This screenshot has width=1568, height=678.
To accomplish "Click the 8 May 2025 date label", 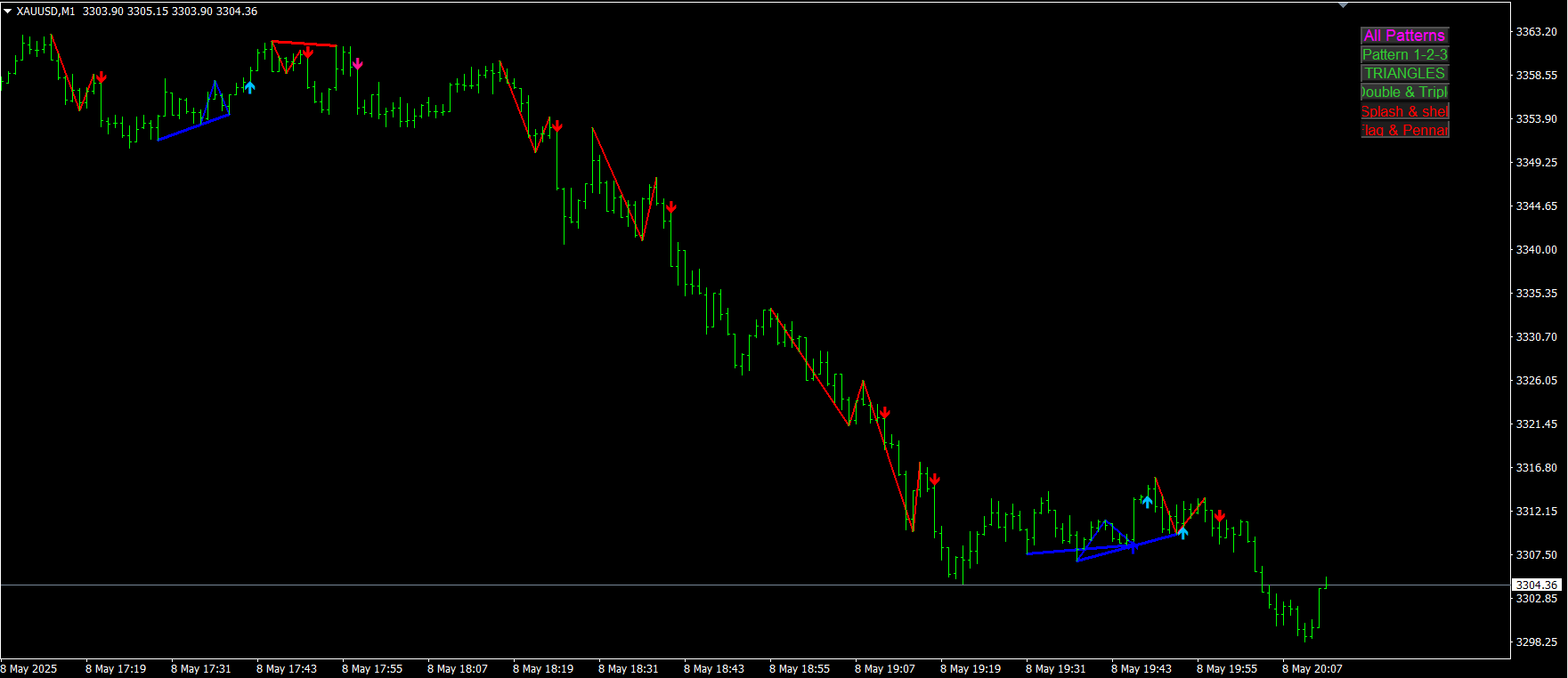I will click(x=29, y=669).
